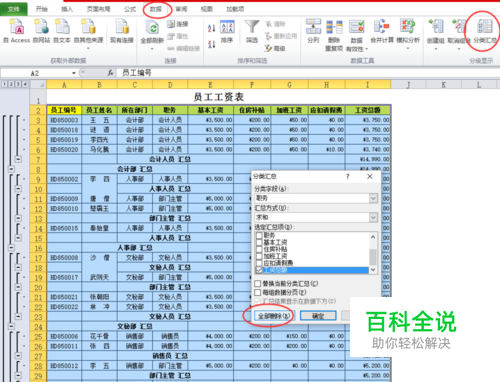Image resolution: width=500 pixels, height=382 pixels.
Task: Click the 全部刷新 refresh icon
Action: click(x=152, y=27)
